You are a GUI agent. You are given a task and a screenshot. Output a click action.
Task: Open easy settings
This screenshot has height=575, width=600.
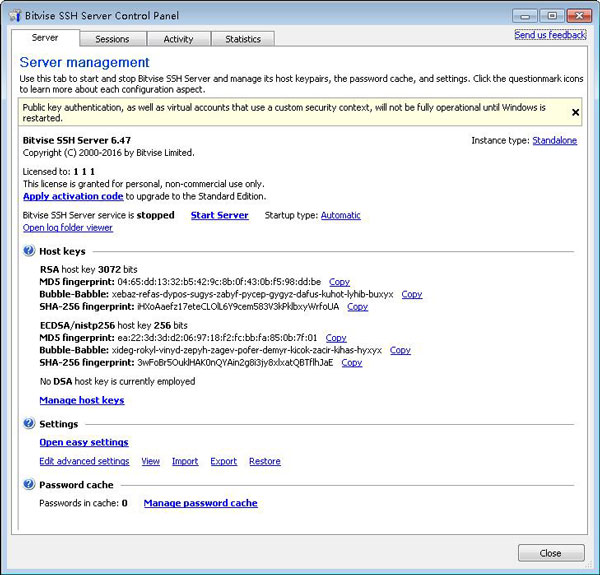pyautogui.click(x=83, y=442)
